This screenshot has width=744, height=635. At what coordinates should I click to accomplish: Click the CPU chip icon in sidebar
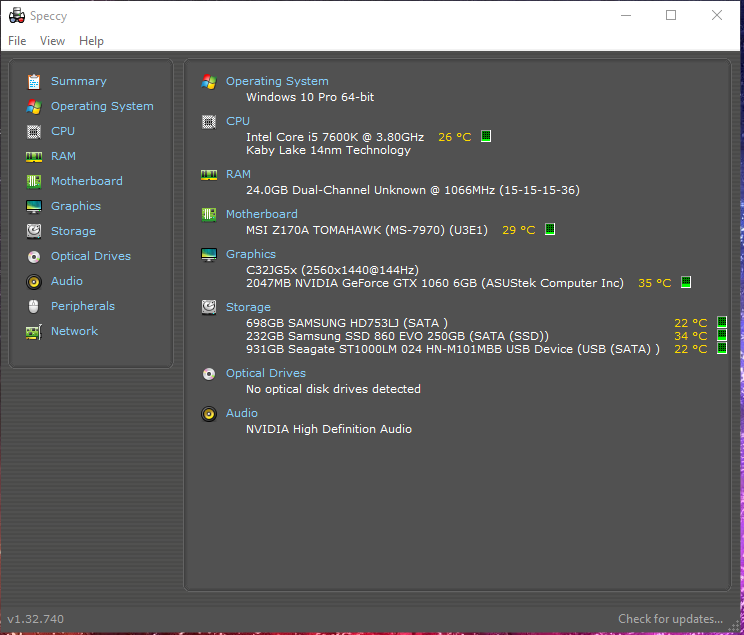click(x=34, y=131)
